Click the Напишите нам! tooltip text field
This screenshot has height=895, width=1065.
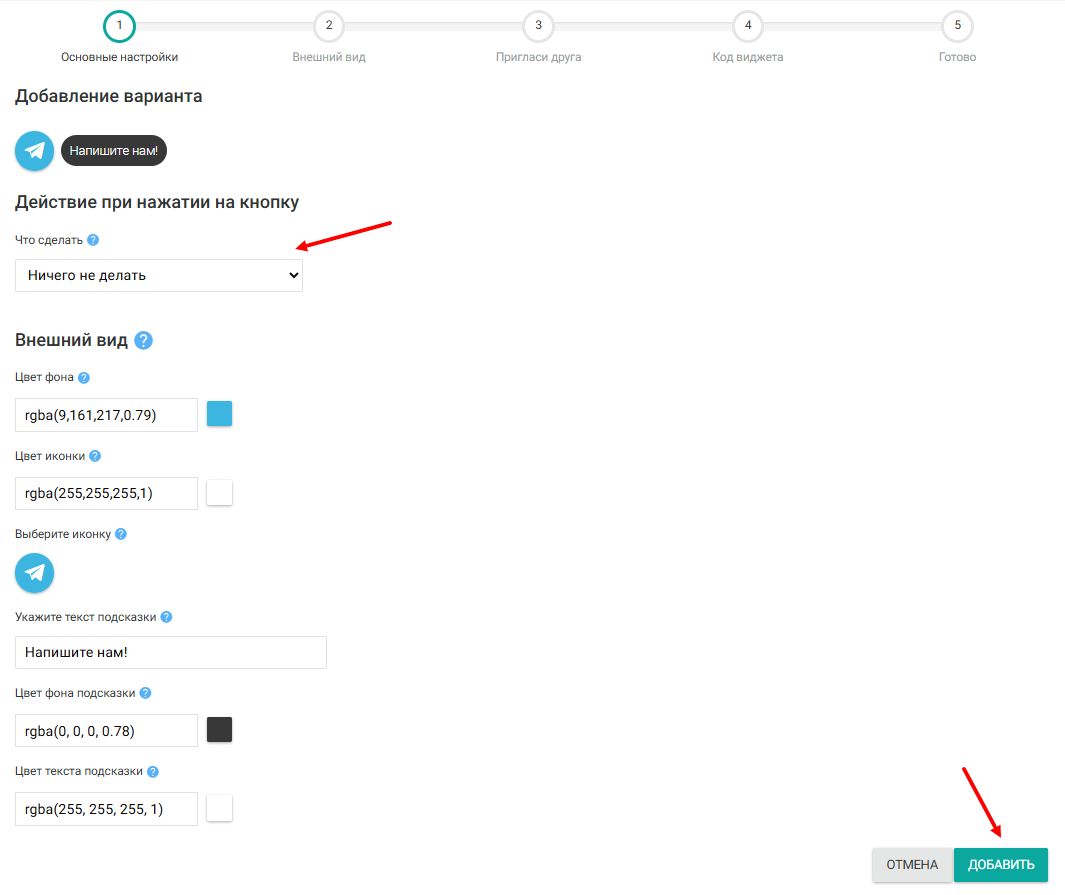(171, 652)
